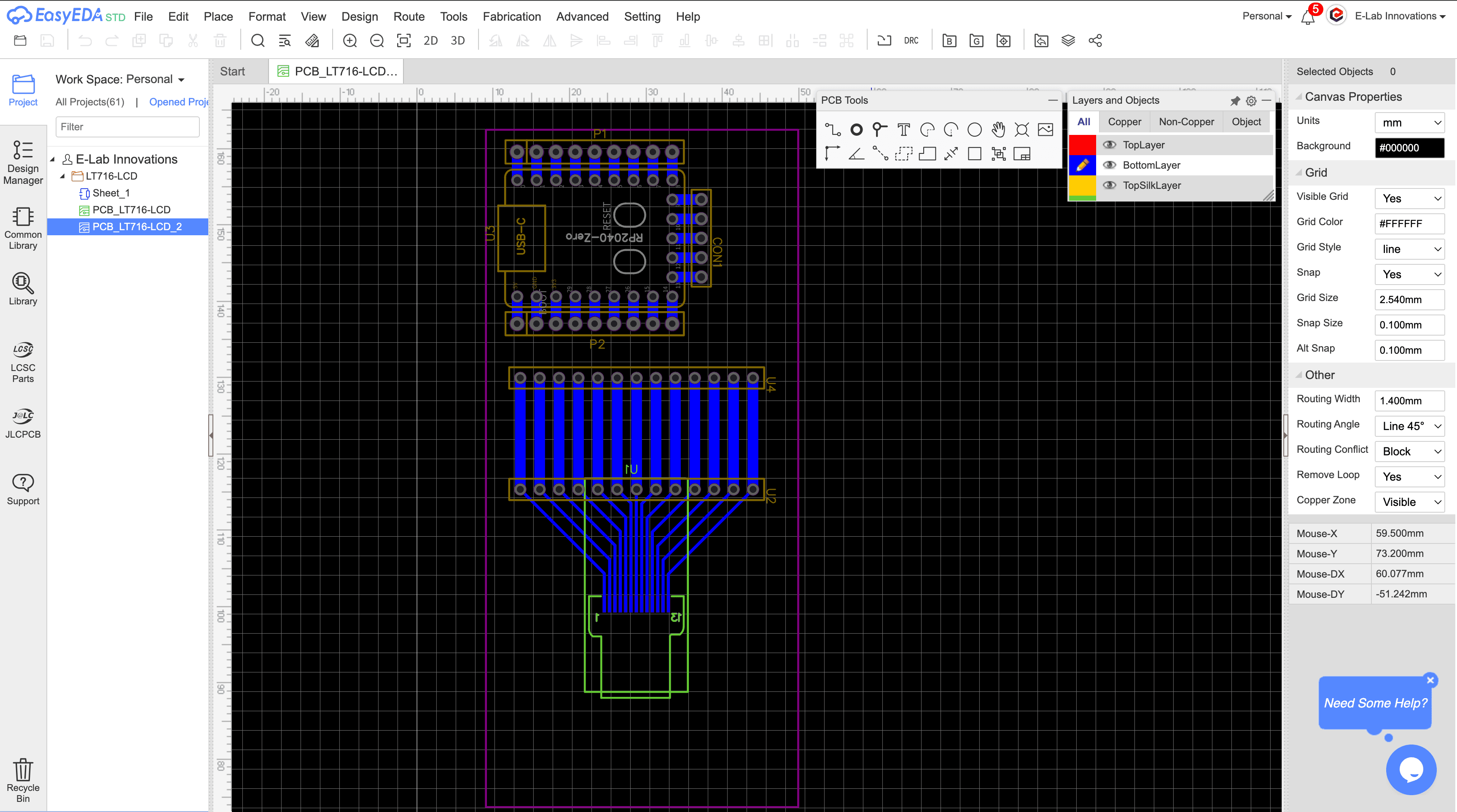The image size is (1457, 812).
Task: Select the Copper Area tool in PCB Tools
Action: coord(903,153)
